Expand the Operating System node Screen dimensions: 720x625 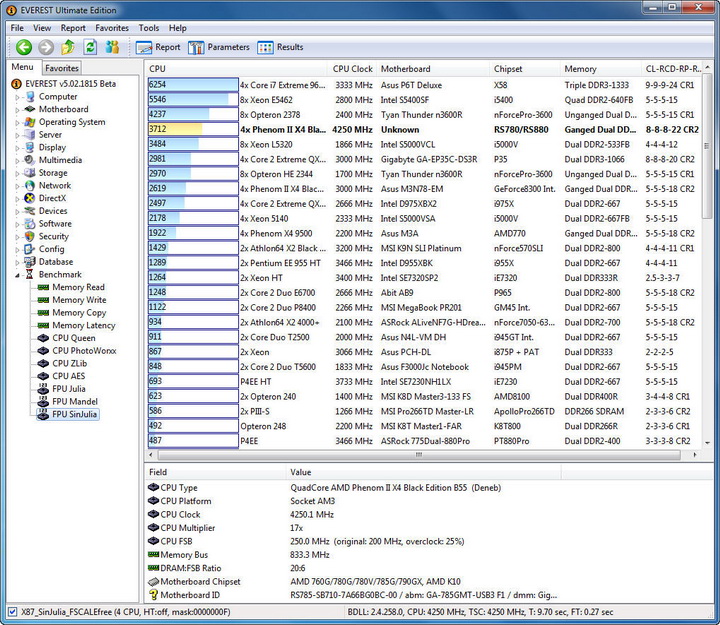pos(17,123)
